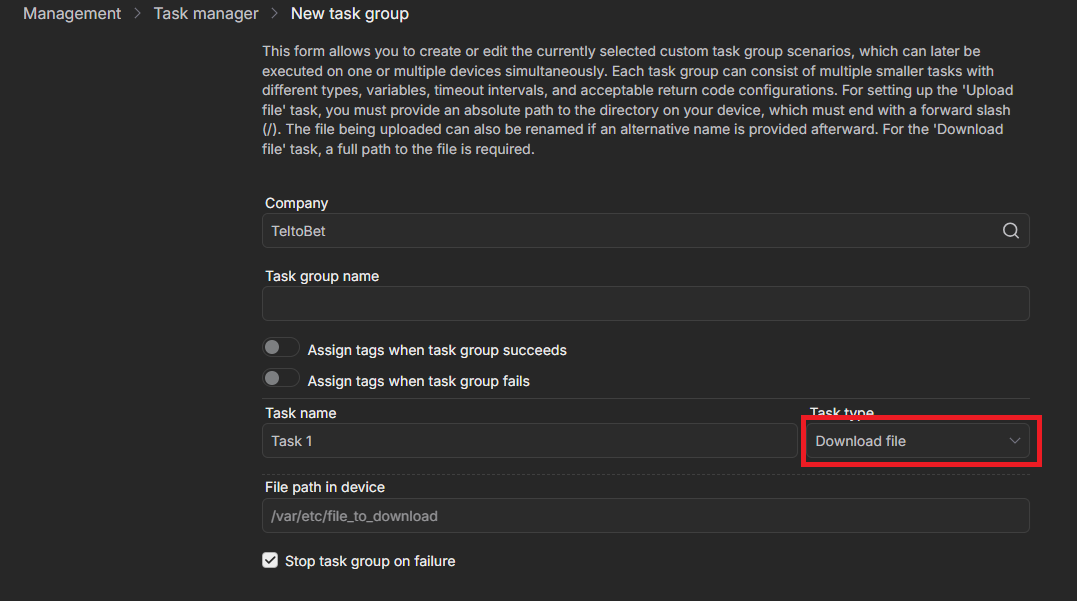
Task: Click the 'Stop task group on failure' label
Action: click(x=370, y=561)
